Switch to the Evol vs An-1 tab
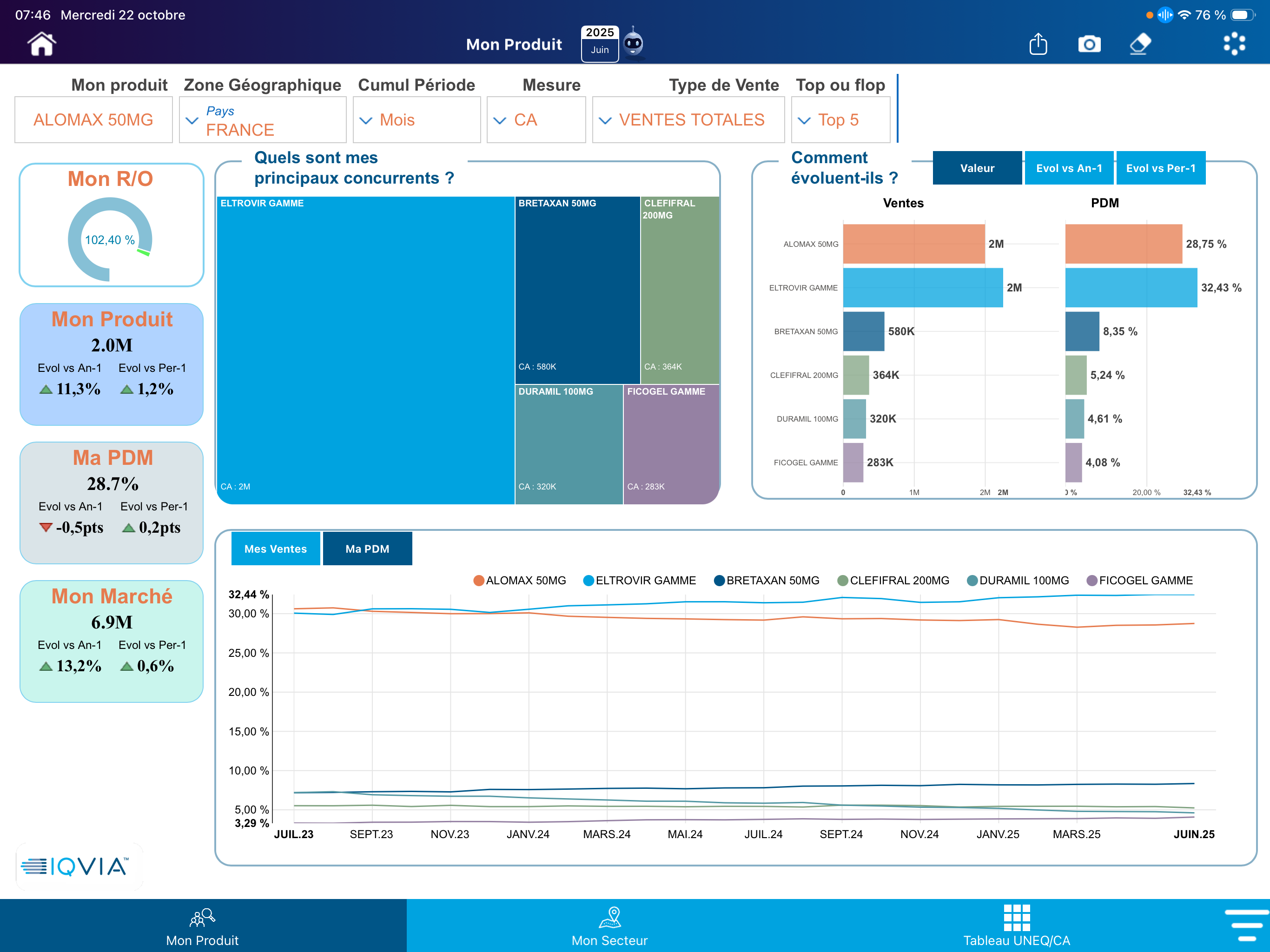Viewport: 1270px width, 952px height. (x=1068, y=168)
